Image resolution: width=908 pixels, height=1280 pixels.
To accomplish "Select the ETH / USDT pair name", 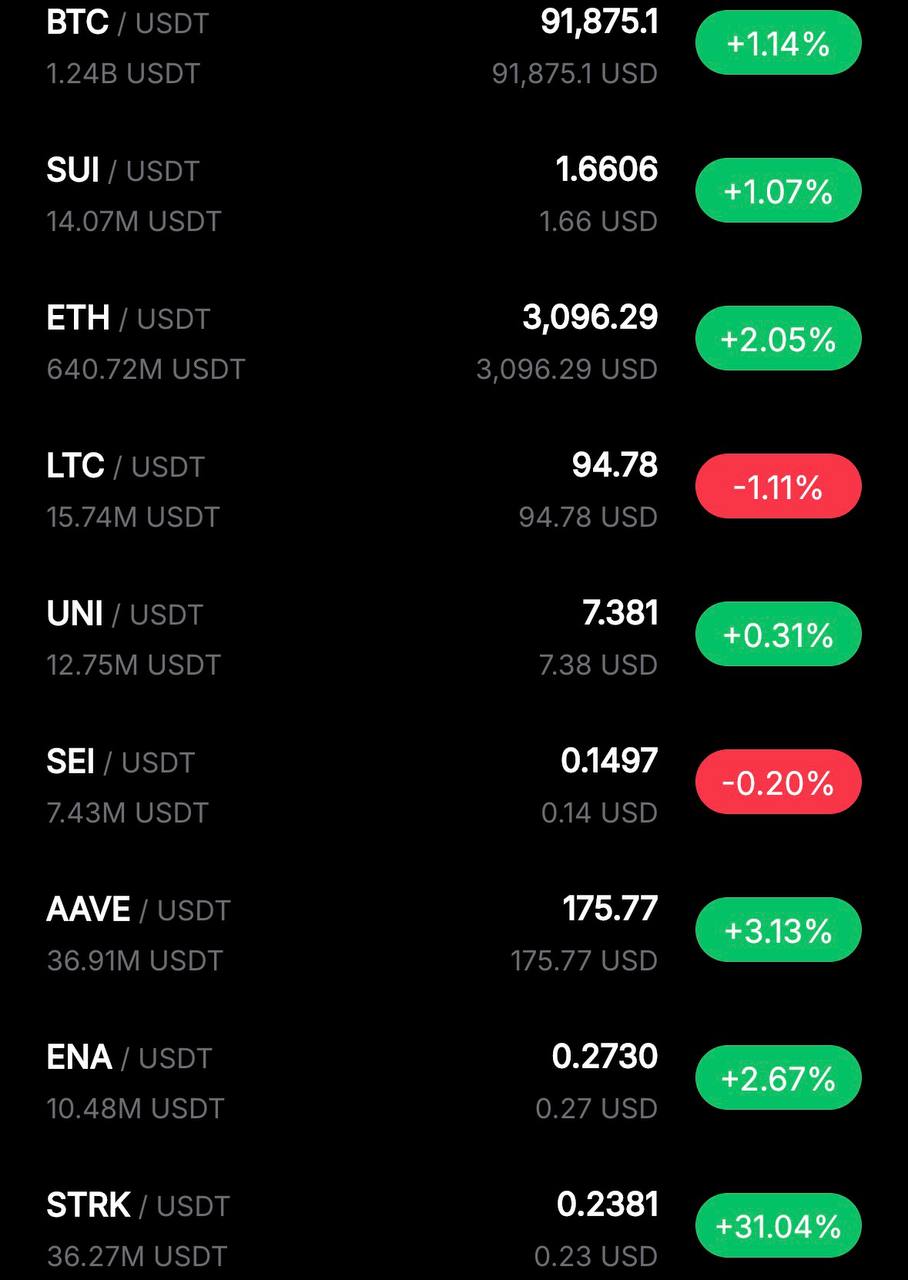I will (128, 319).
